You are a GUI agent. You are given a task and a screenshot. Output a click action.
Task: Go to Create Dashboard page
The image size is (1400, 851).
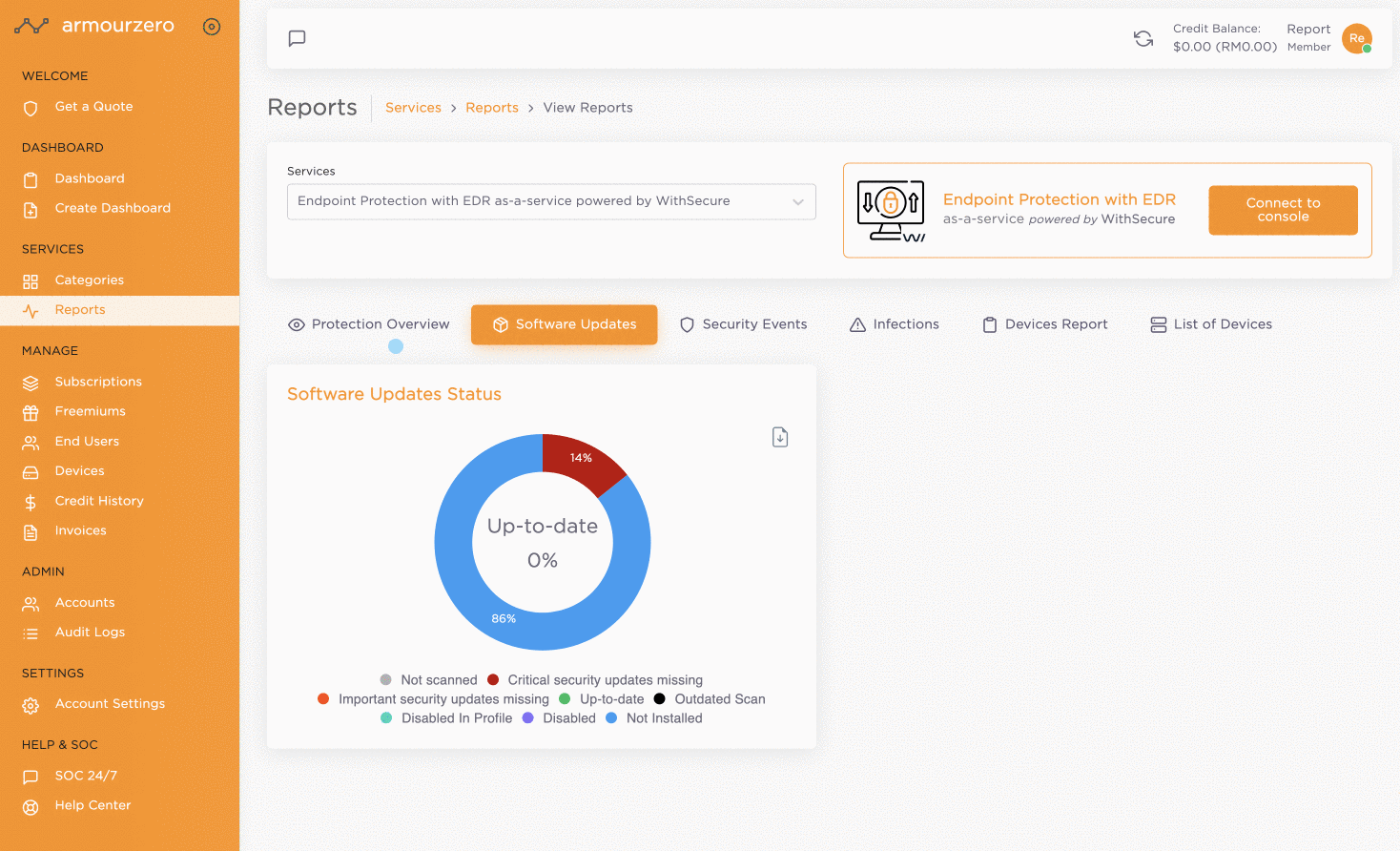click(113, 208)
